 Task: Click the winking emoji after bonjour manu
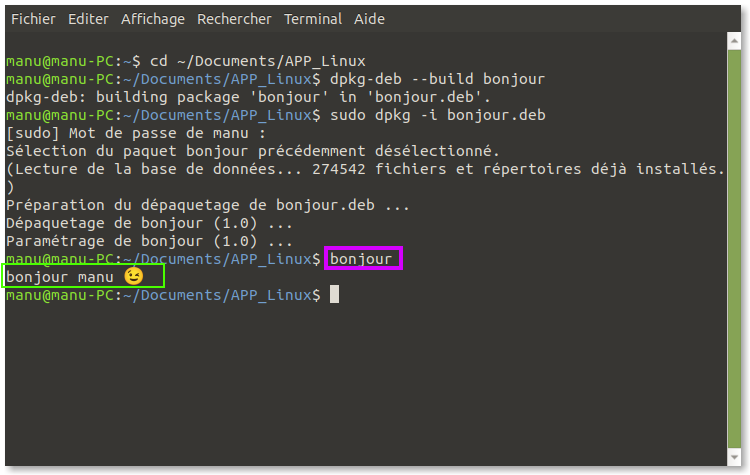[133, 276]
